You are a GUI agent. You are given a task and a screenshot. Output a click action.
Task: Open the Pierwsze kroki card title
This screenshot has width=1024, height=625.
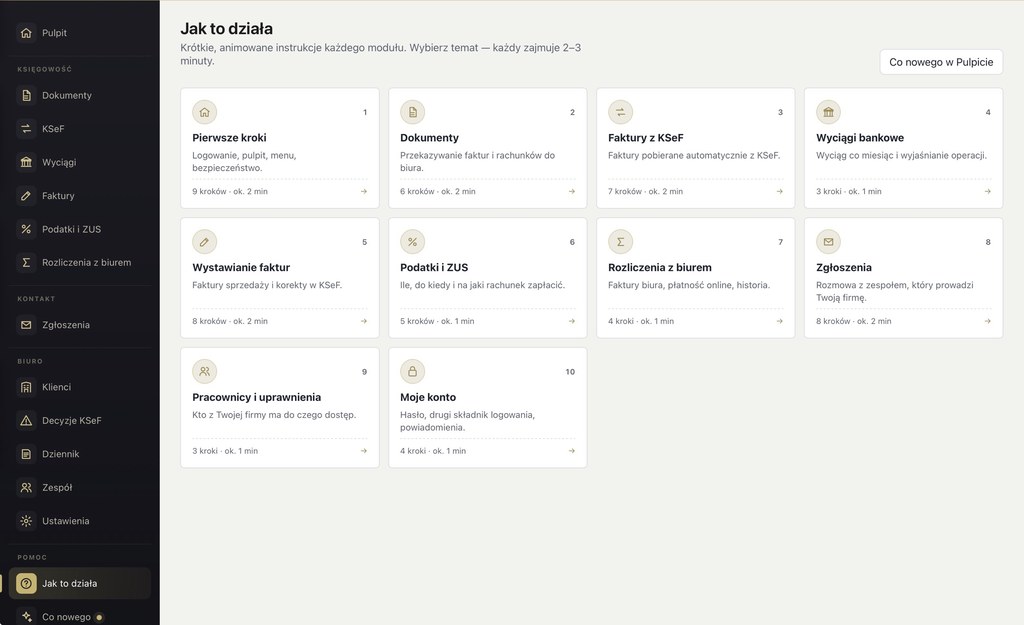pos(229,137)
